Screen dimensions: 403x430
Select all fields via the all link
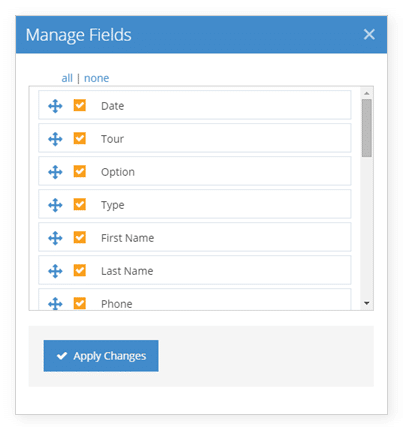click(67, 78)
